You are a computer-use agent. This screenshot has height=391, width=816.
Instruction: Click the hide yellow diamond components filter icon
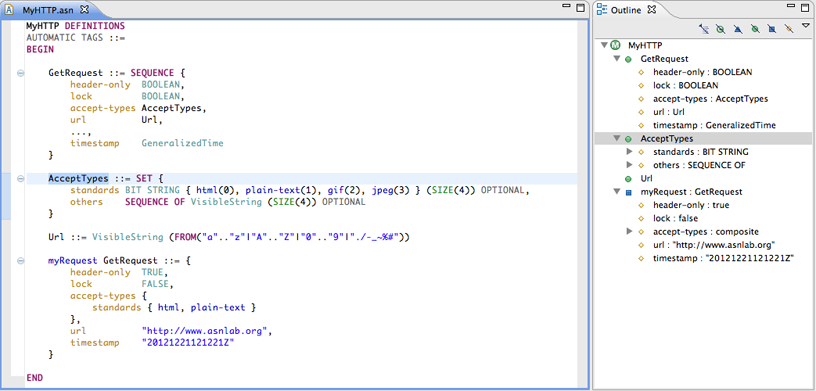[x=789, y=30]
